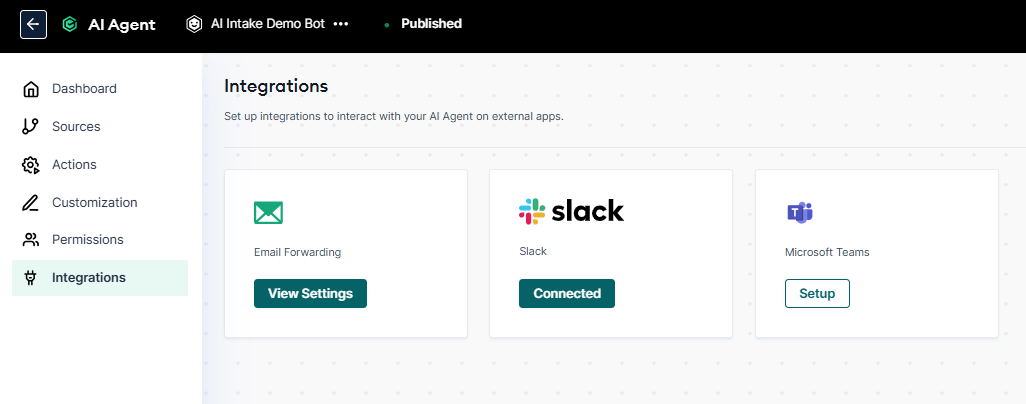Click the AI Intake Demo Bot hexagon icon

(x=194, y=24)
